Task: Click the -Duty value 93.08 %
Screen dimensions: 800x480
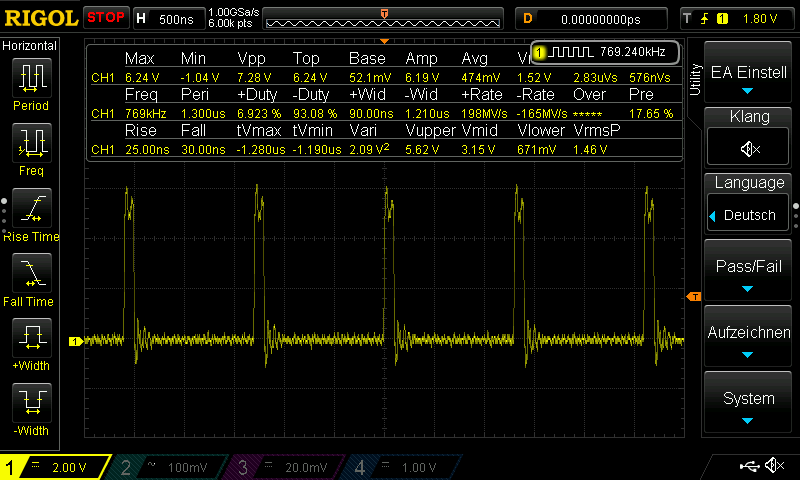Action: pos(315,113)
